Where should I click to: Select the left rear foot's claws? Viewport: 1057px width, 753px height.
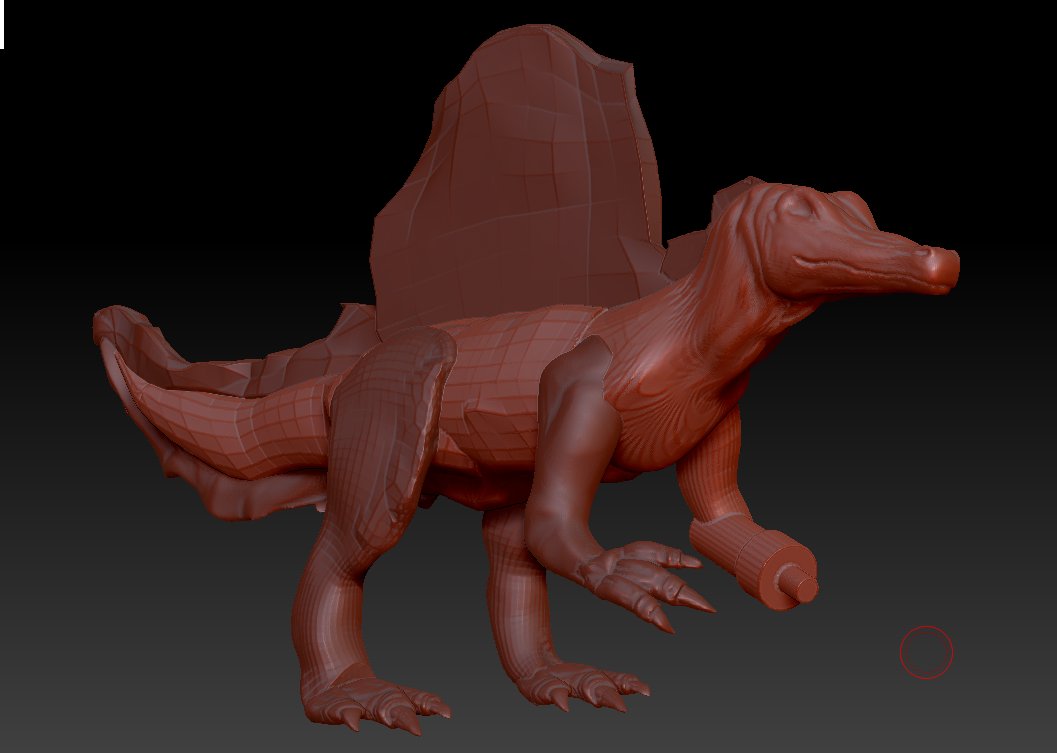coord(376,704)
